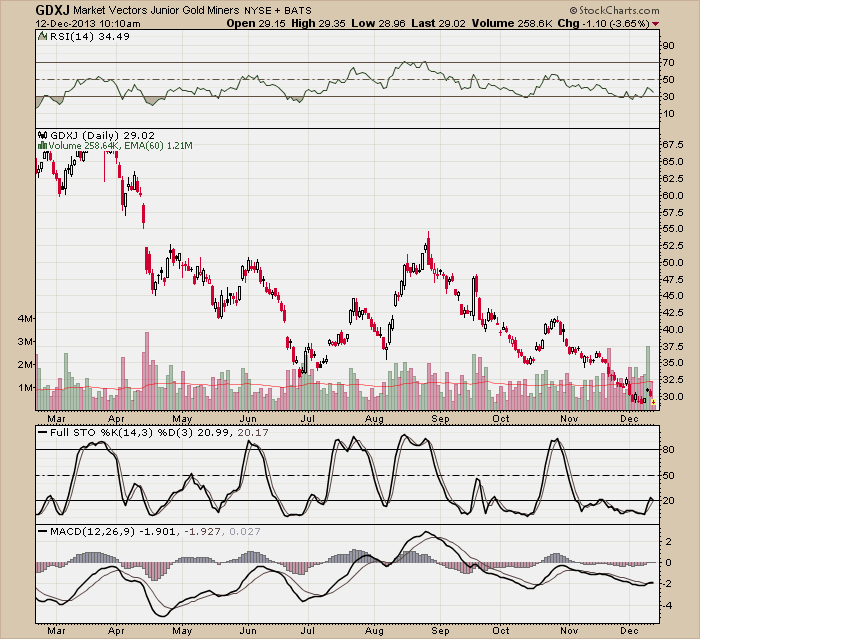The image size is (850, 639).
Task: Click the volume bars icon beside Volume 258.64K
Action: click(x=42, y=146)
